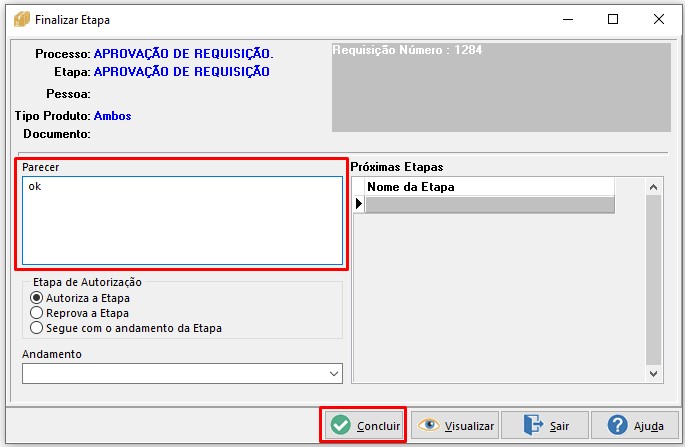This screenshot has width=685, height=447.
Task: Expand the Andamento dropdown arrow
Action: [x=334, y=374]
